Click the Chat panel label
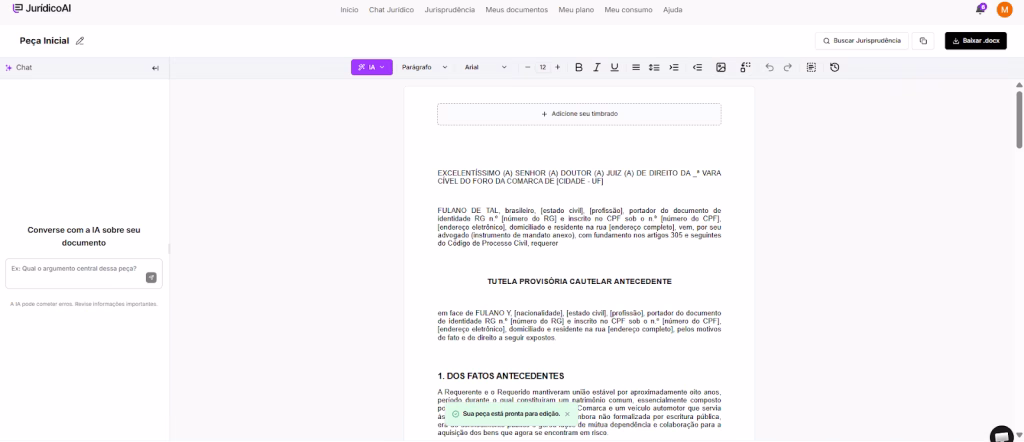 click(x=24, y=67)
